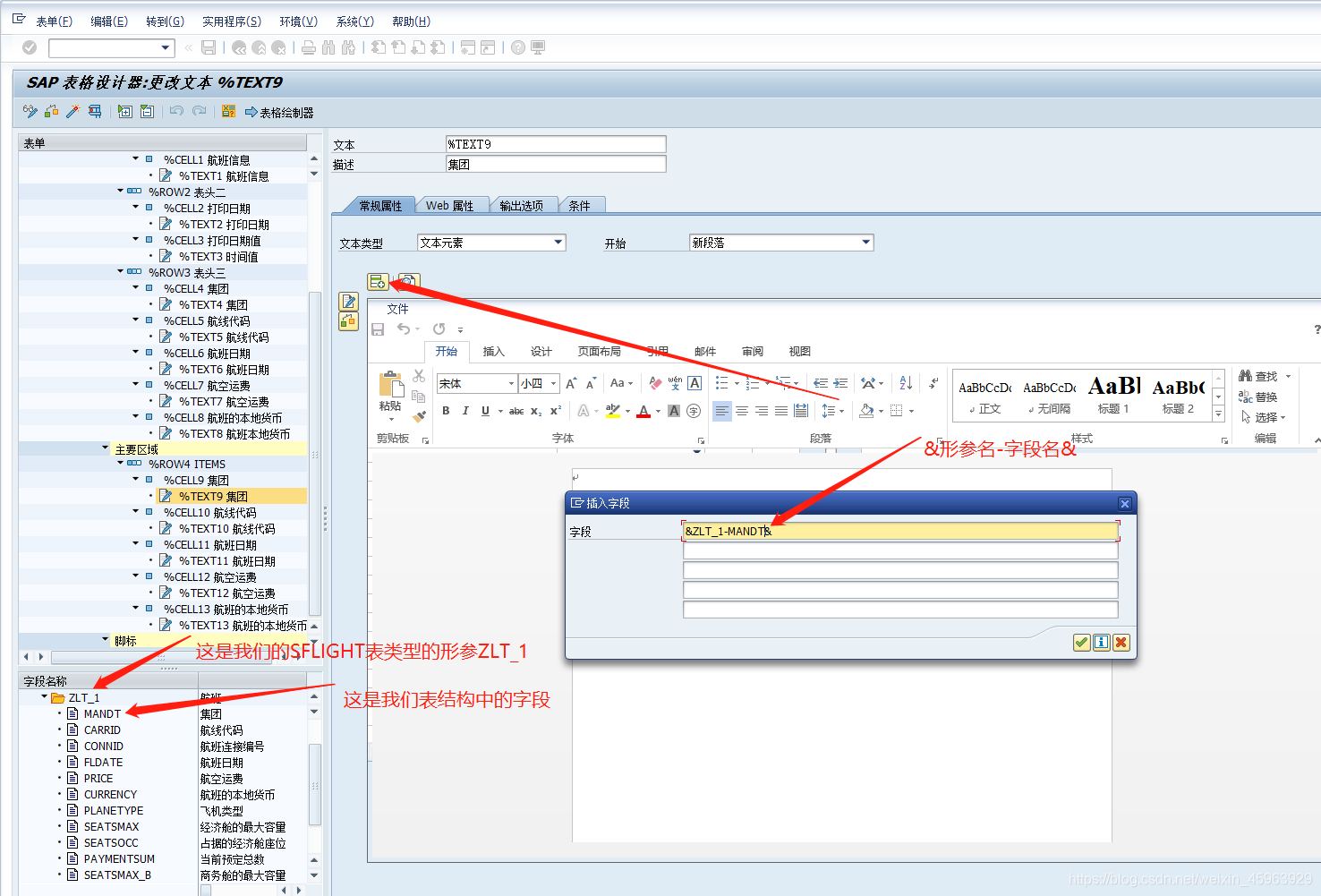Toggle align left paragraph
This screenshot has width=1321, height=896.
[x=722, y=411]
